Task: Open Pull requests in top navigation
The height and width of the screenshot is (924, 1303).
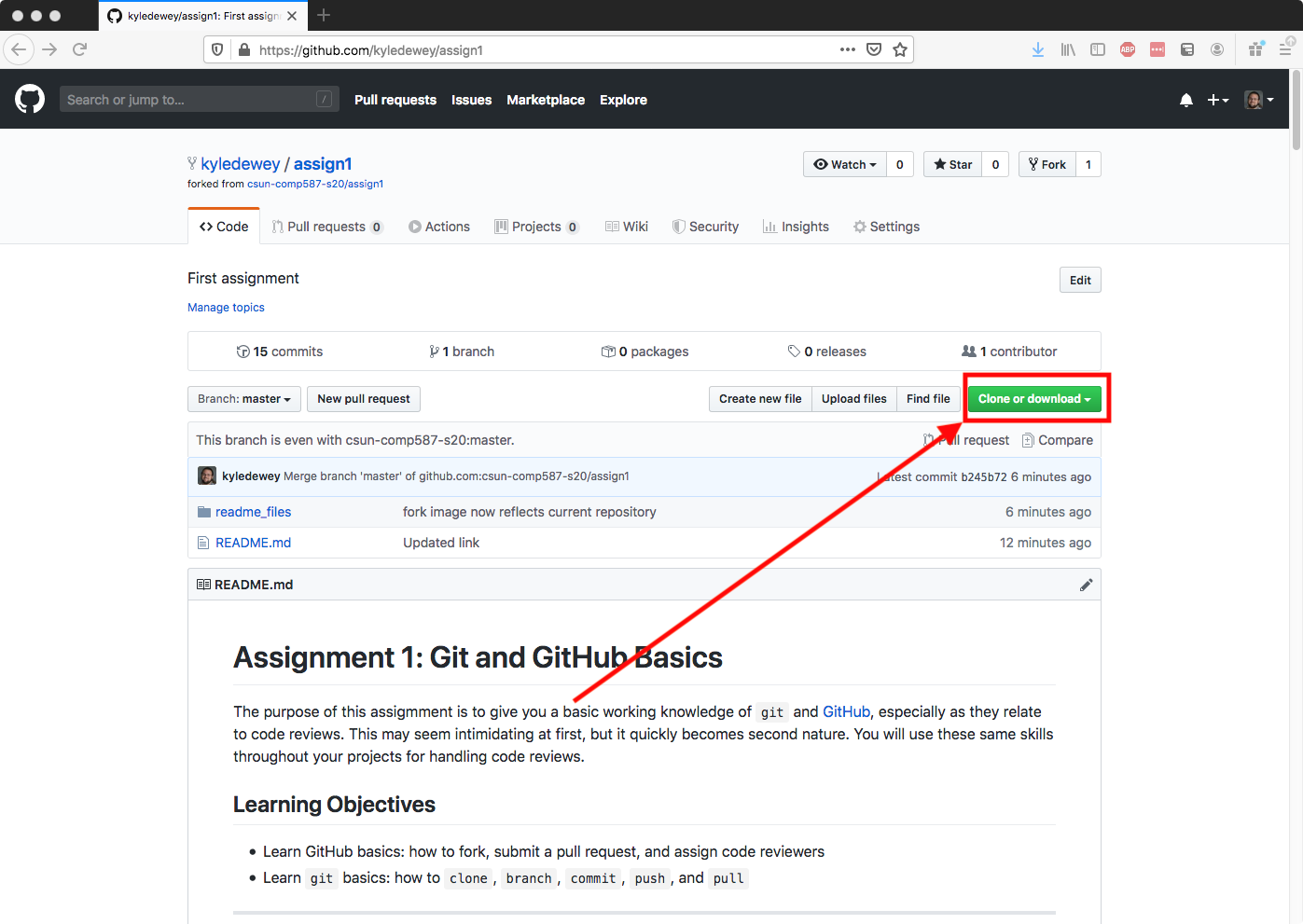Action: (395, 100)
